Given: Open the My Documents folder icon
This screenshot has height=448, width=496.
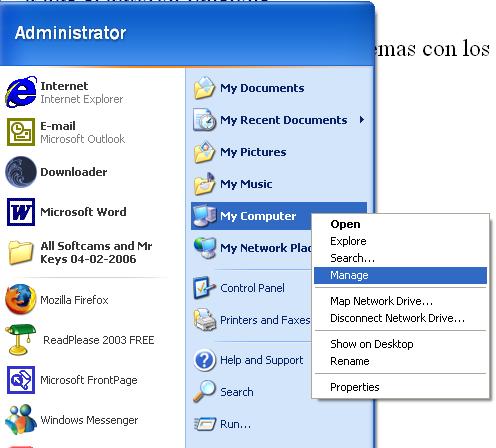Looking at the screenshot, I should tap(204, 88).
